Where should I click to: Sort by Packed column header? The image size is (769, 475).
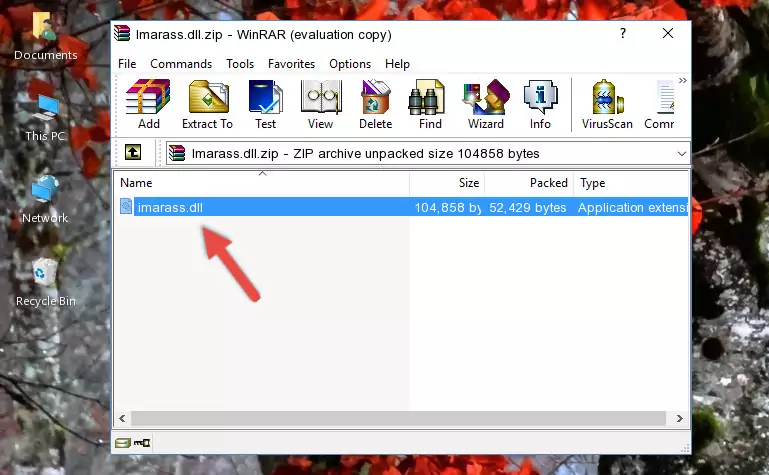click(529, 183)
